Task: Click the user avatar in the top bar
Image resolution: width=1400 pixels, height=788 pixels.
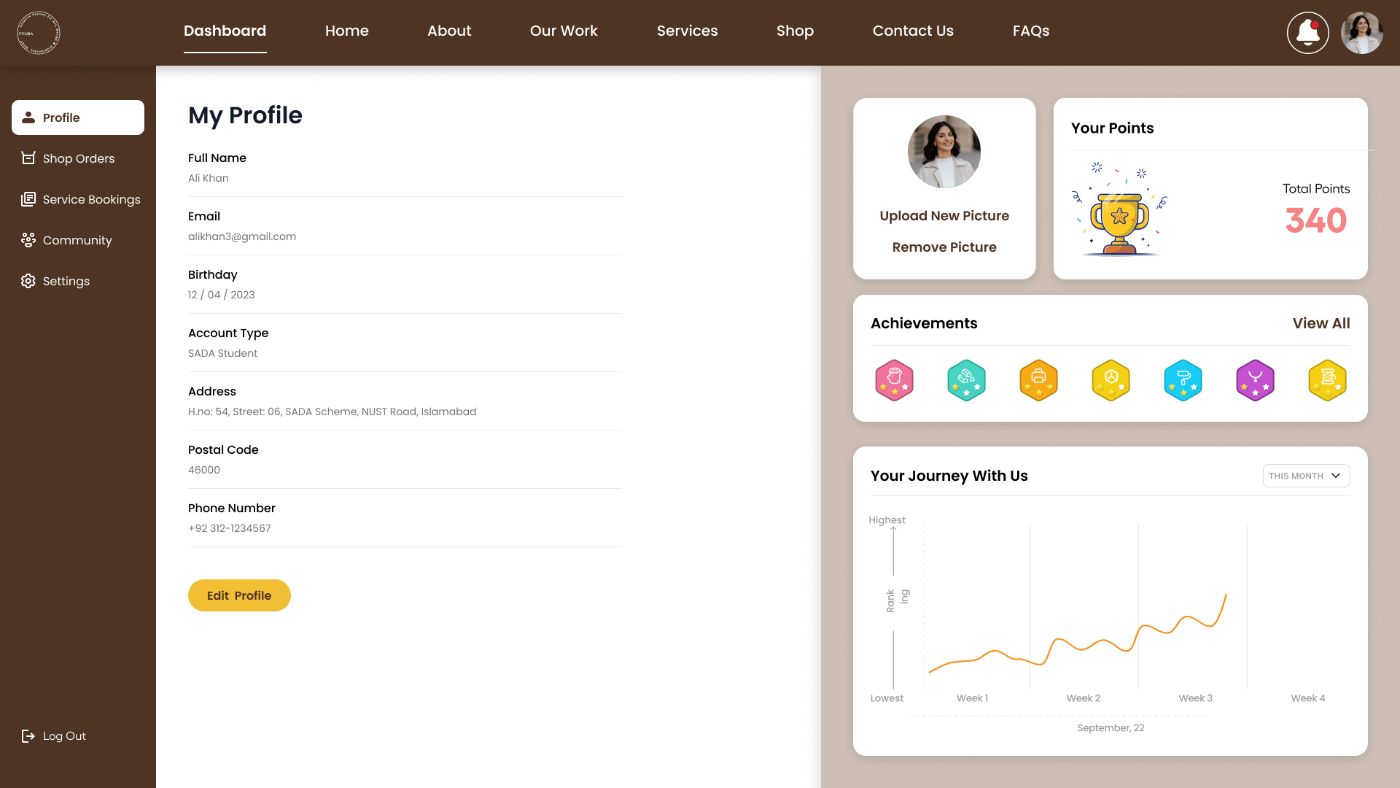Action: [1361, 33]
